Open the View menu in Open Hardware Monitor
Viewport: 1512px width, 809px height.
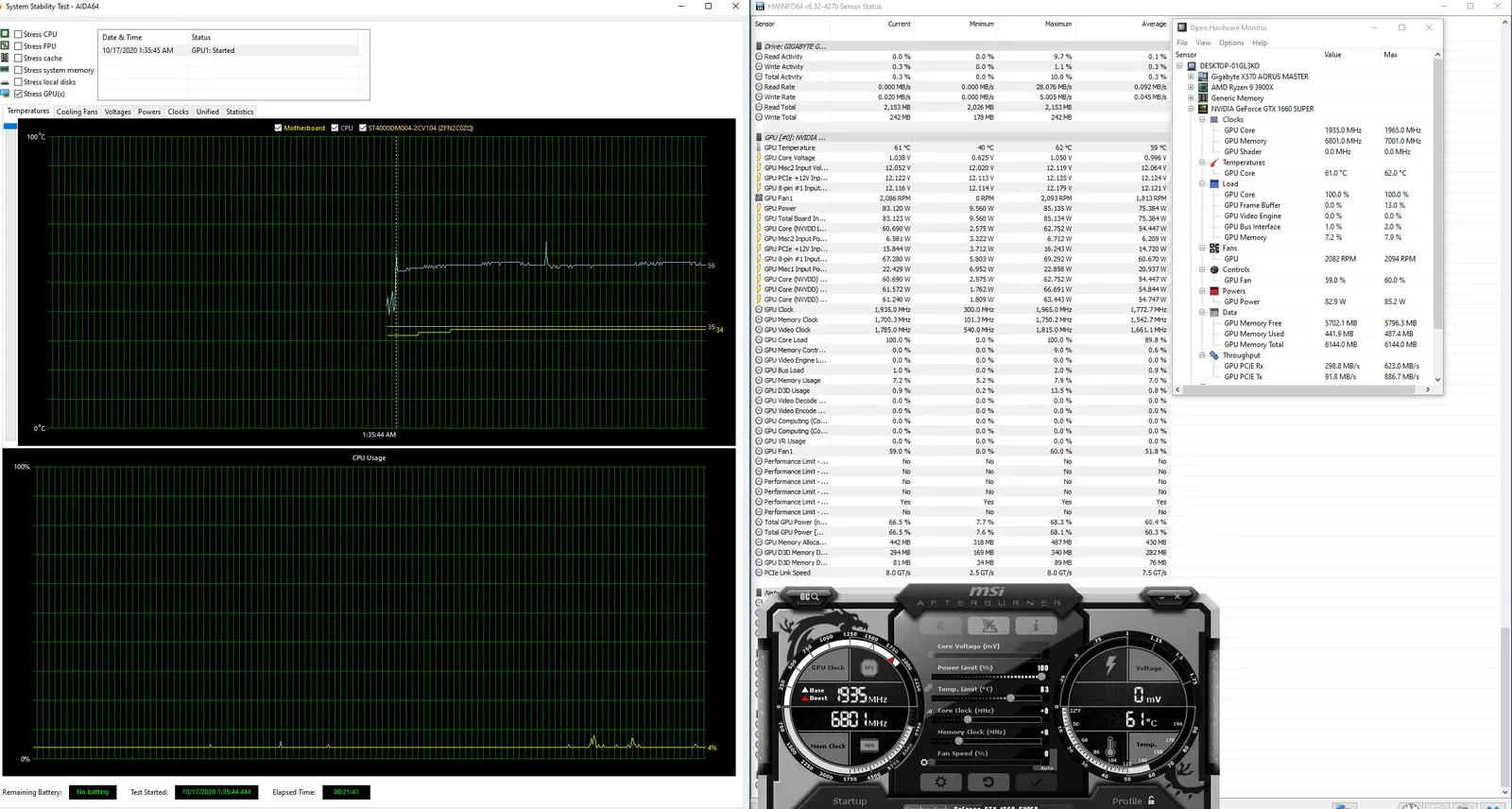1203,43
